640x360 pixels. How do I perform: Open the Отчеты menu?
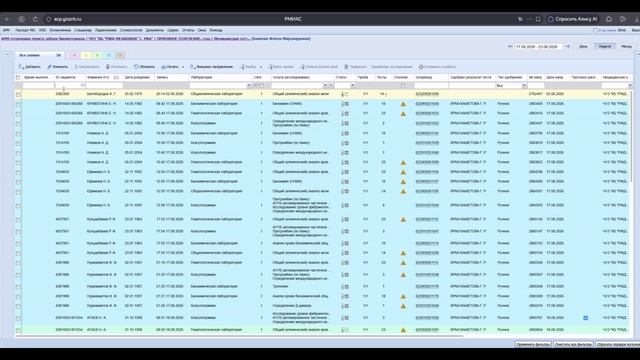[188, 30]
